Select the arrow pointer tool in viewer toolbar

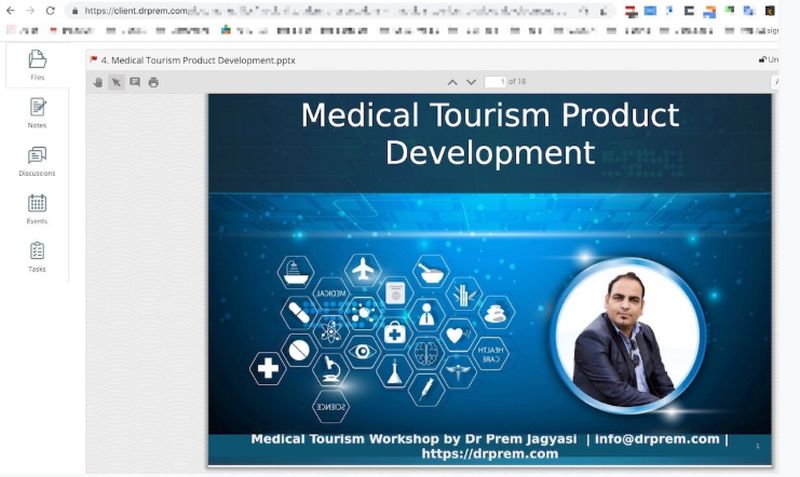coord(116,82)
